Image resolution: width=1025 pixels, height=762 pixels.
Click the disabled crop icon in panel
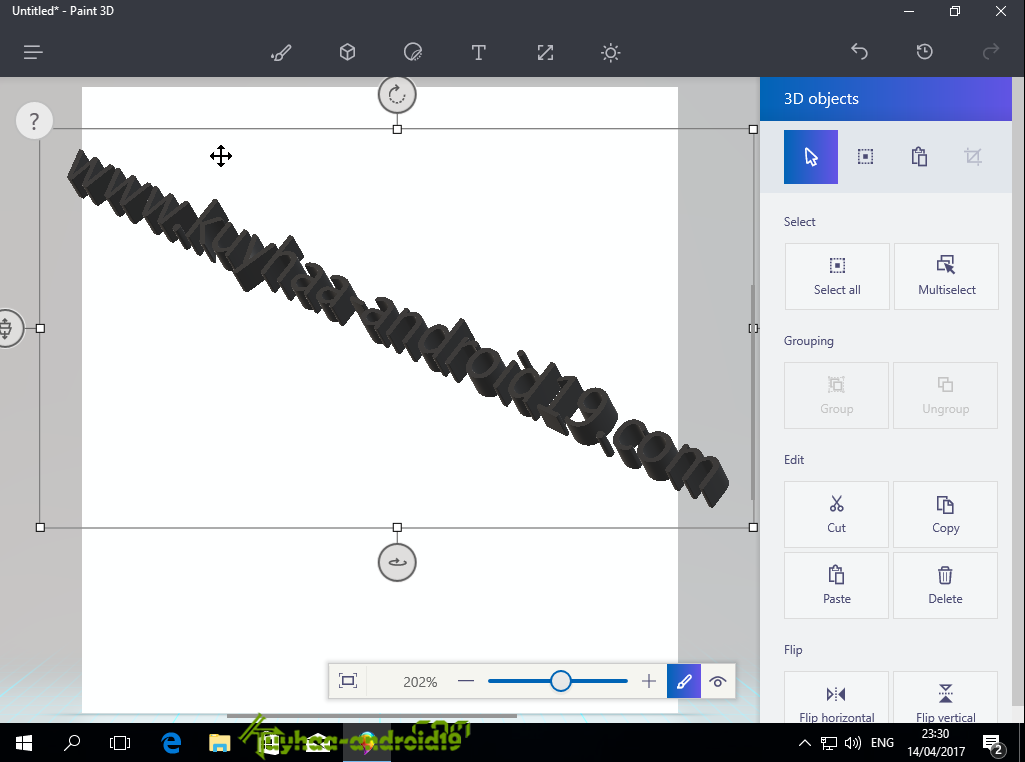pyautogui.click(x=973, y=157)
